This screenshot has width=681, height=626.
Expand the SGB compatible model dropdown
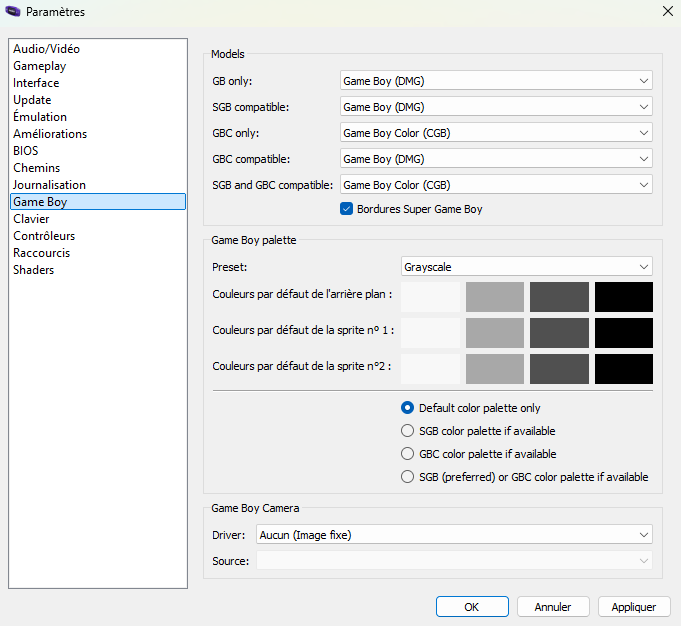(495, 107)
